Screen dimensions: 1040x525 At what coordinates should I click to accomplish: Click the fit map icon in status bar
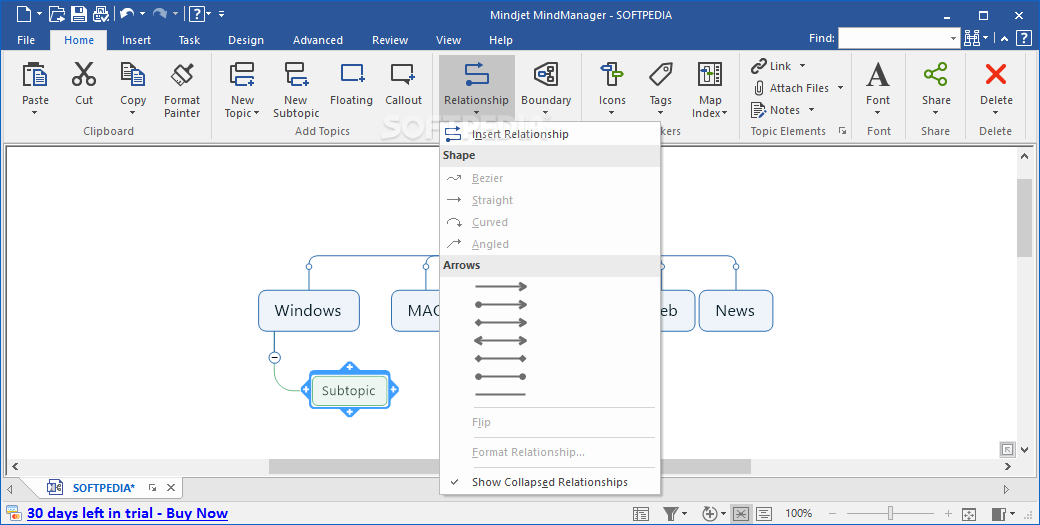tap(968, 514)
